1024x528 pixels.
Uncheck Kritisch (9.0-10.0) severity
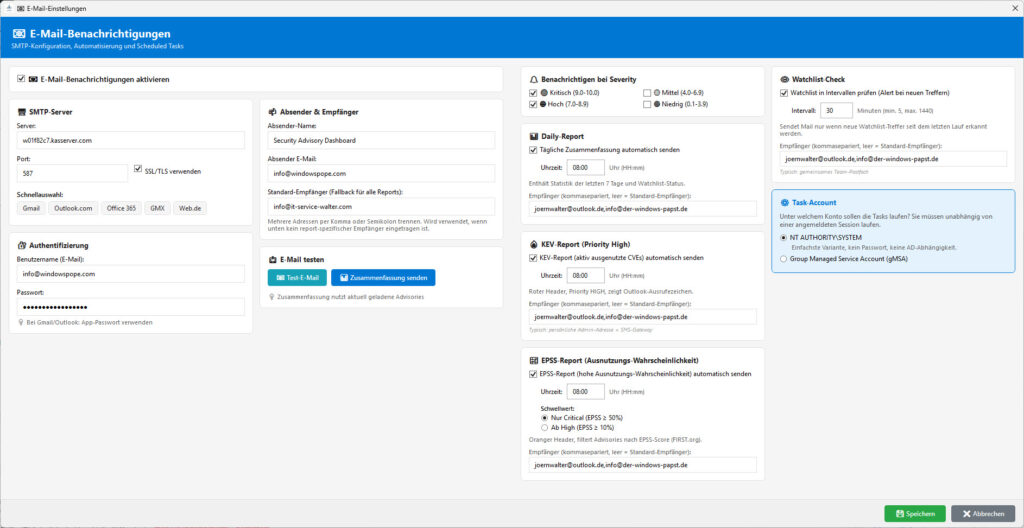[x=533, y=93]
